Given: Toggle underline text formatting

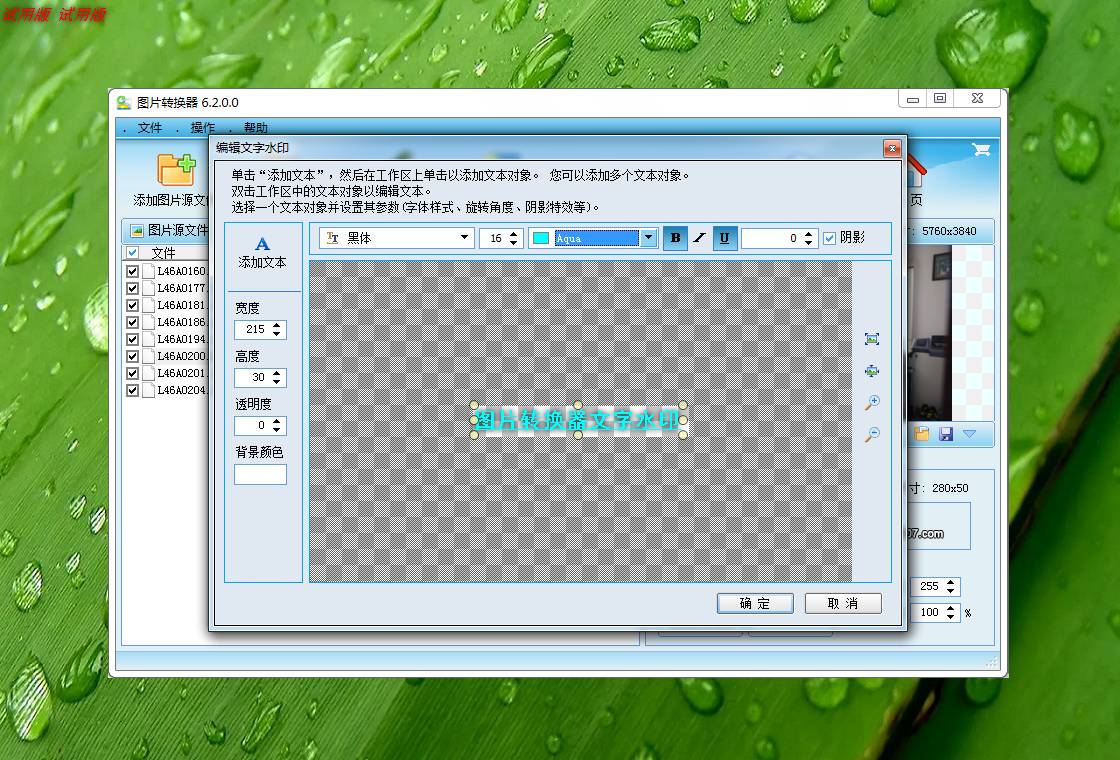Looking at the screenshot, I should click(724, 238).
